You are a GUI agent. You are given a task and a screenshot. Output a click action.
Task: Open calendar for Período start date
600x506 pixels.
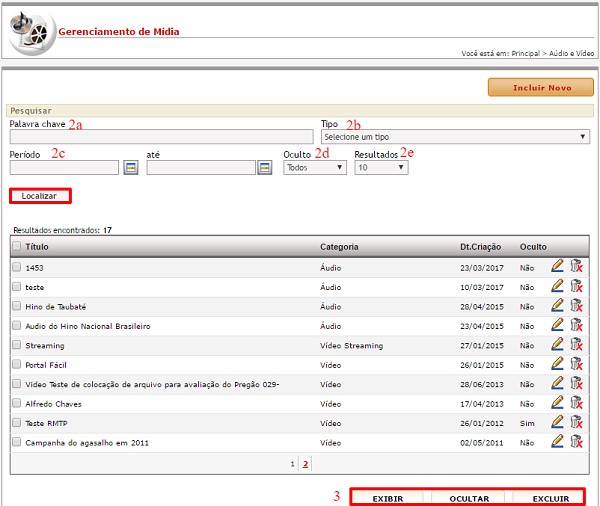pyautogui.click(x=131, y=168)
